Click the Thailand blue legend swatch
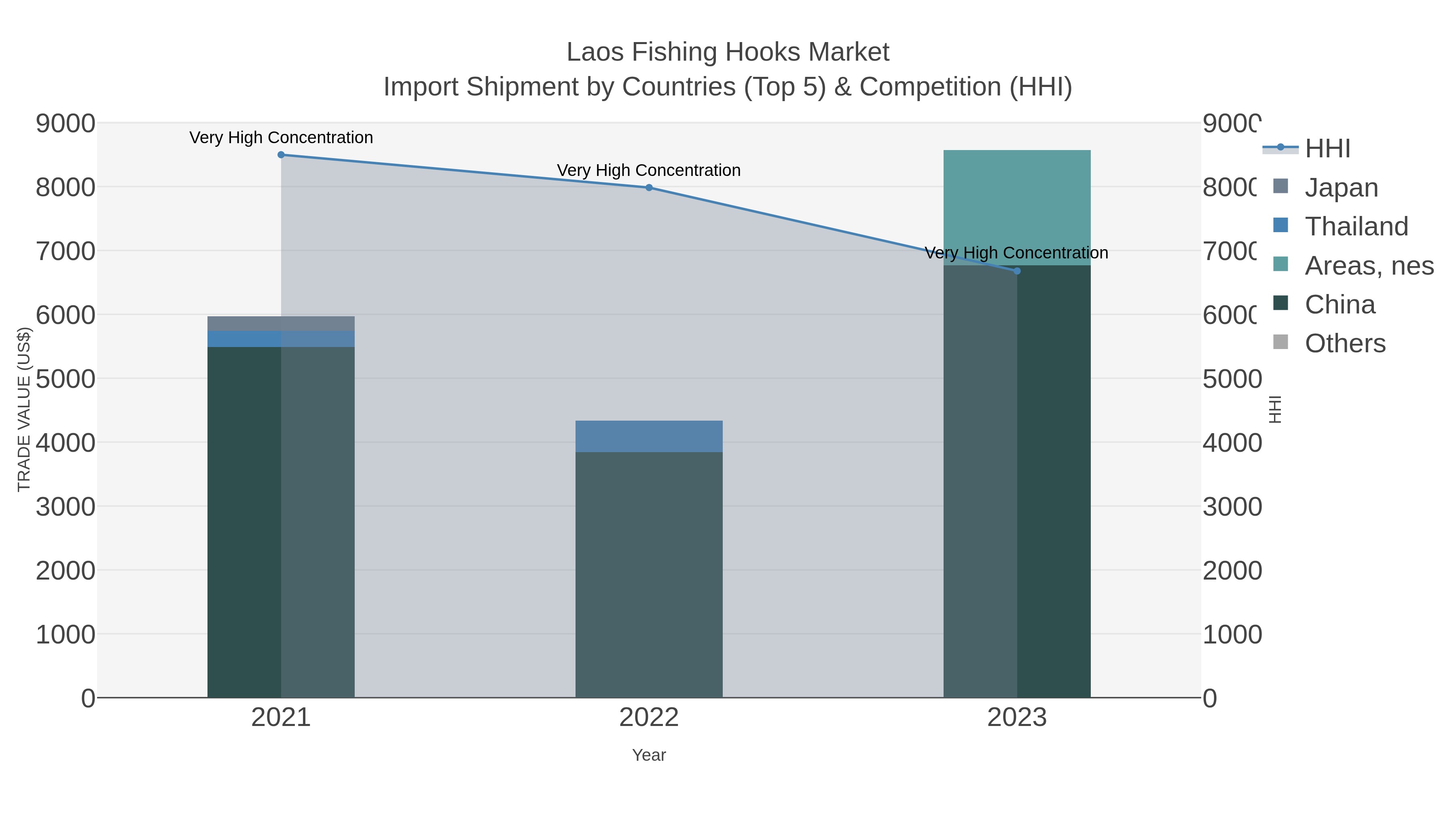 1281,225
